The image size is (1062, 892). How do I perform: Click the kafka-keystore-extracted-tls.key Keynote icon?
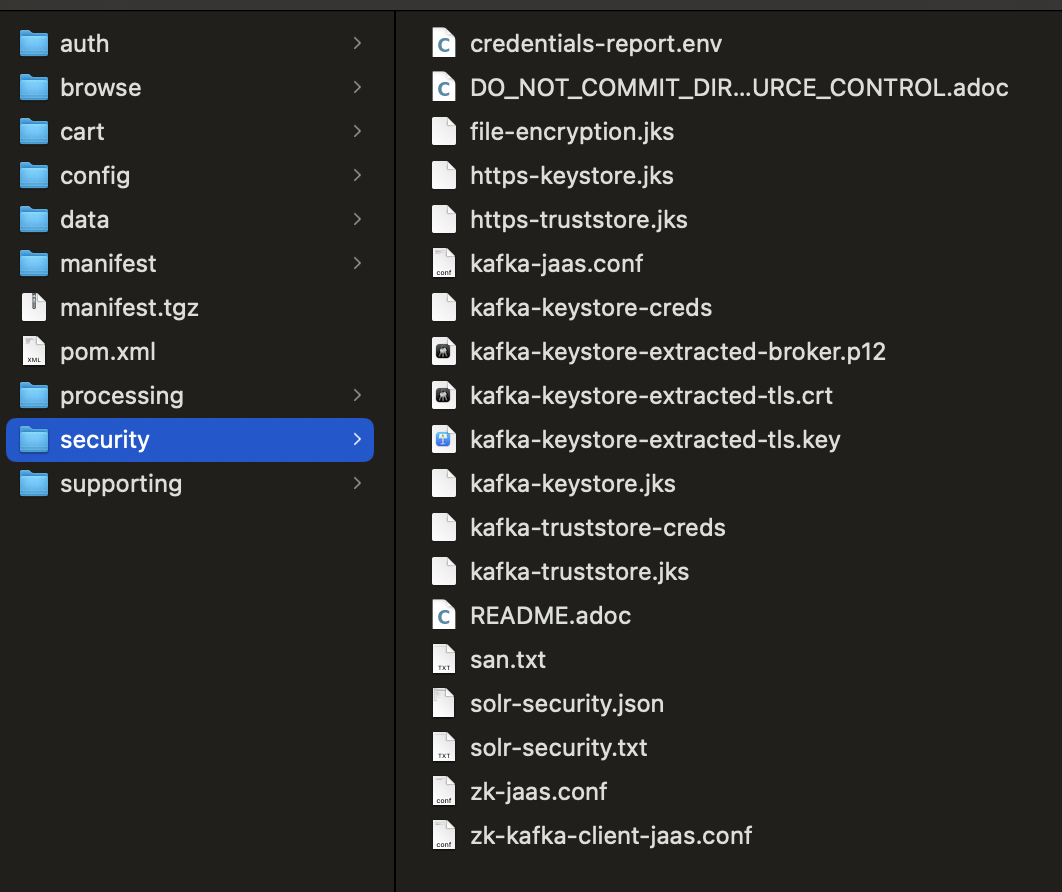tap(444, 440)
